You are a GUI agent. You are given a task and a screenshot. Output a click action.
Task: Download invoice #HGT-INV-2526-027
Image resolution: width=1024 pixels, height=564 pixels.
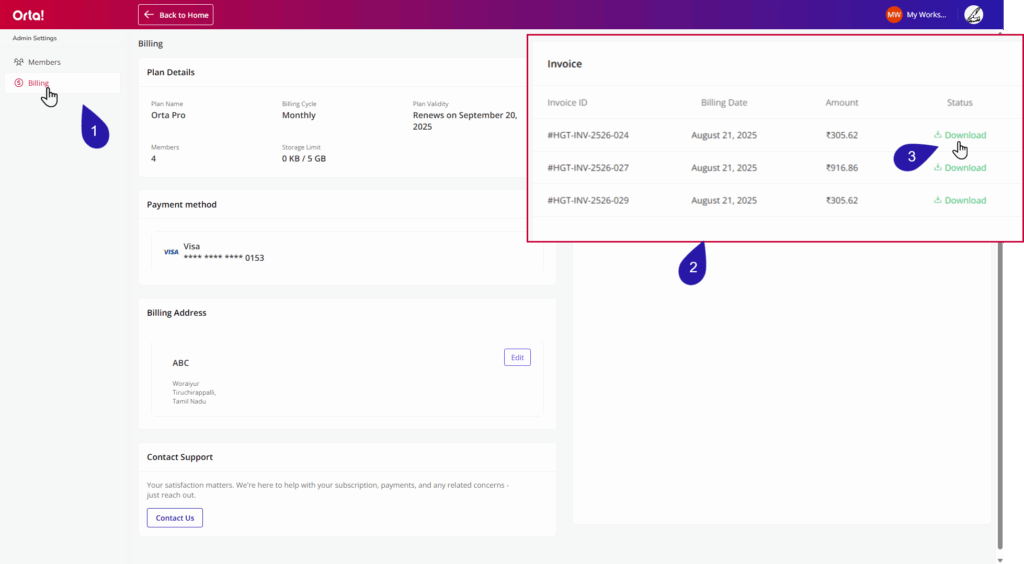tap(960, 168)
